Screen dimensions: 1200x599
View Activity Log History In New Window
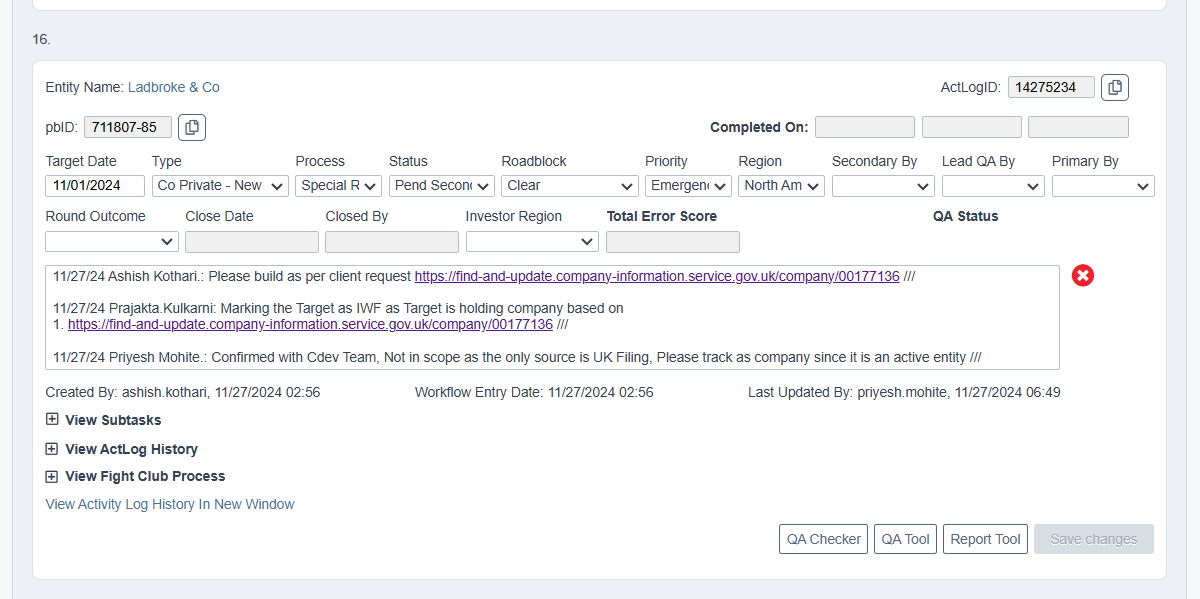[170, 504]
